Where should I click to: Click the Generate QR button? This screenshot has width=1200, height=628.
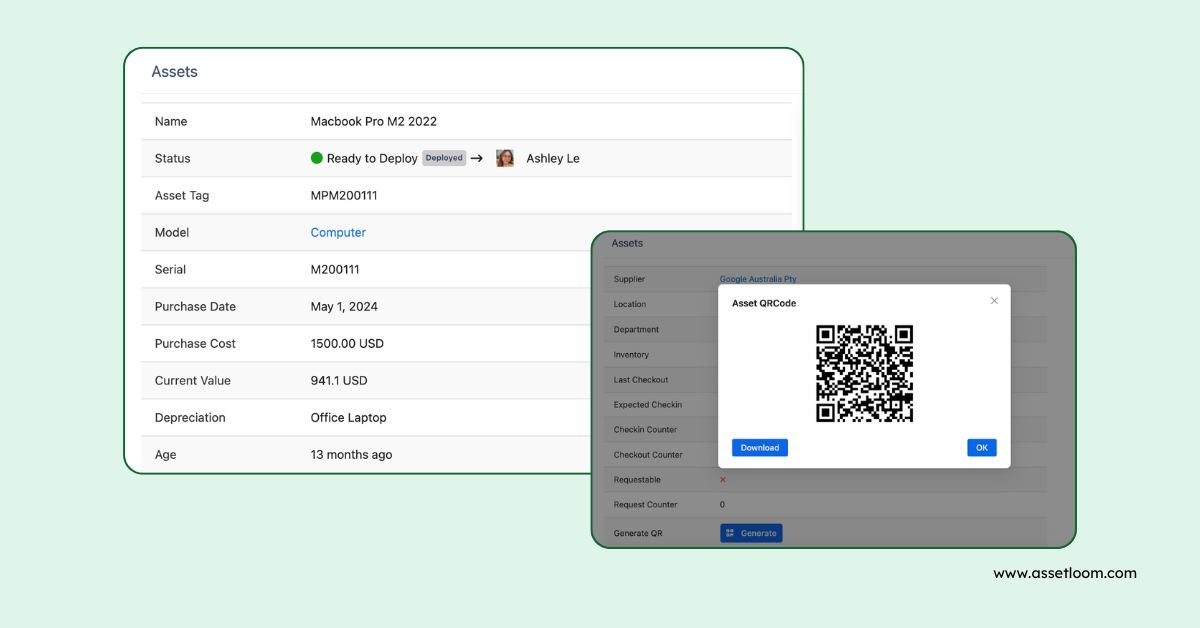click(x=751, y=533)
